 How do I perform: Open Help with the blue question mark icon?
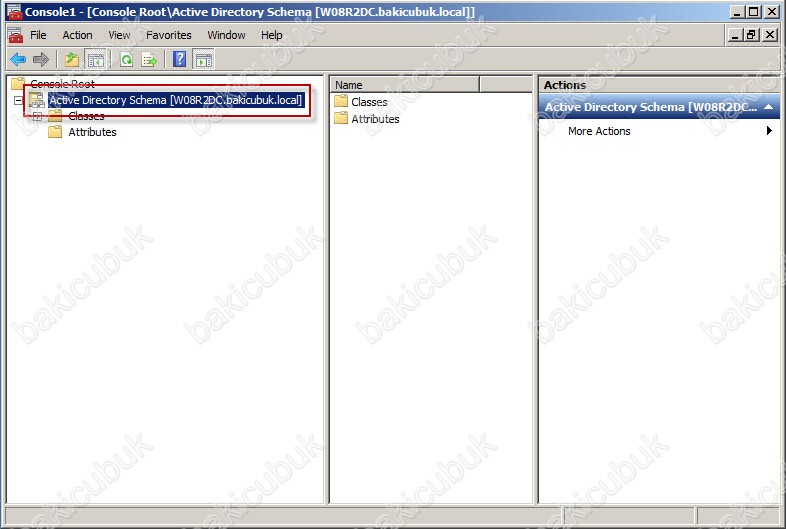(x=179, y=59)
